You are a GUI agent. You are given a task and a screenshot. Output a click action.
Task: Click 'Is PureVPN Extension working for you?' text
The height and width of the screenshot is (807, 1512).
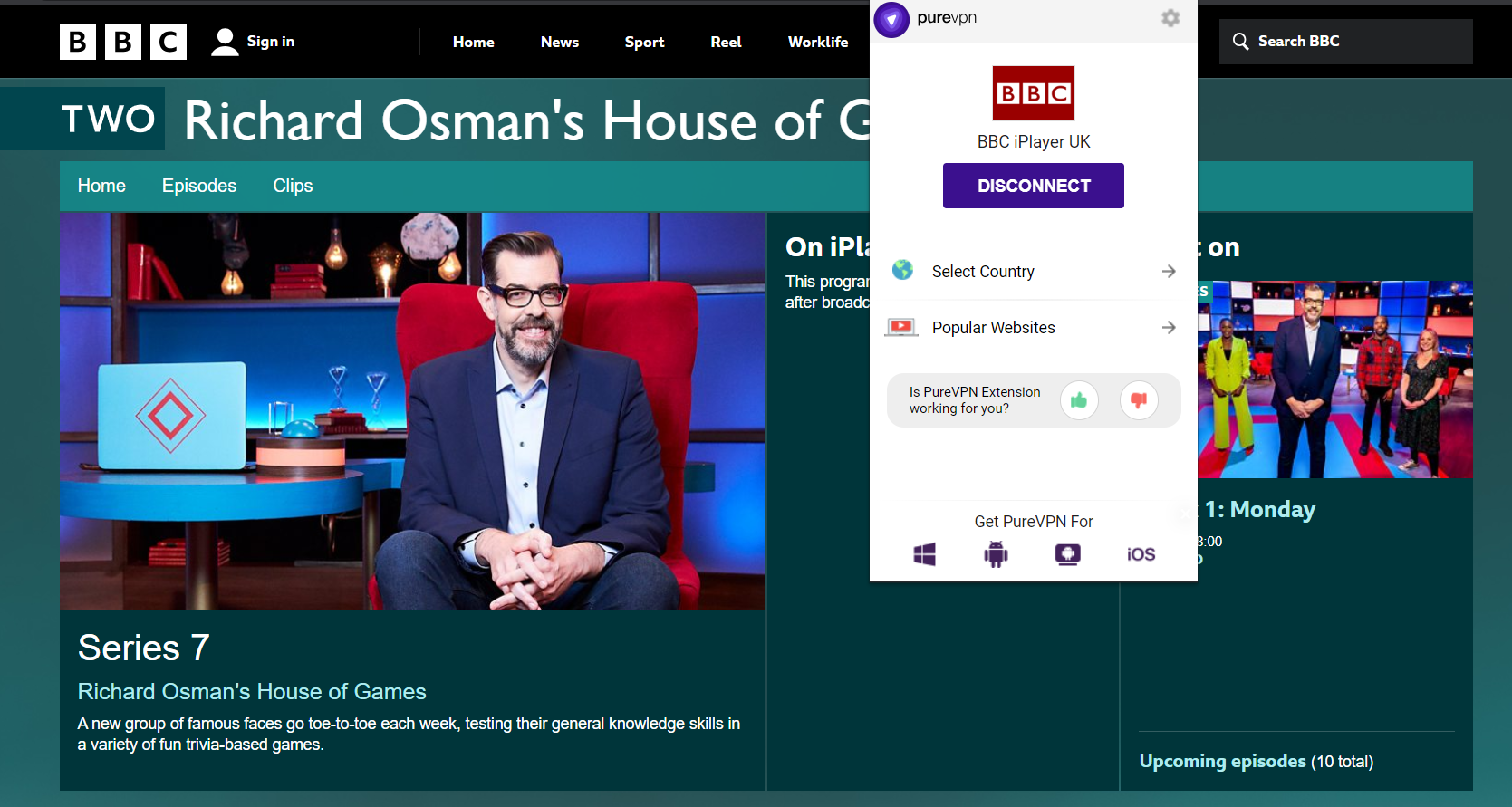tap(975, 400)
